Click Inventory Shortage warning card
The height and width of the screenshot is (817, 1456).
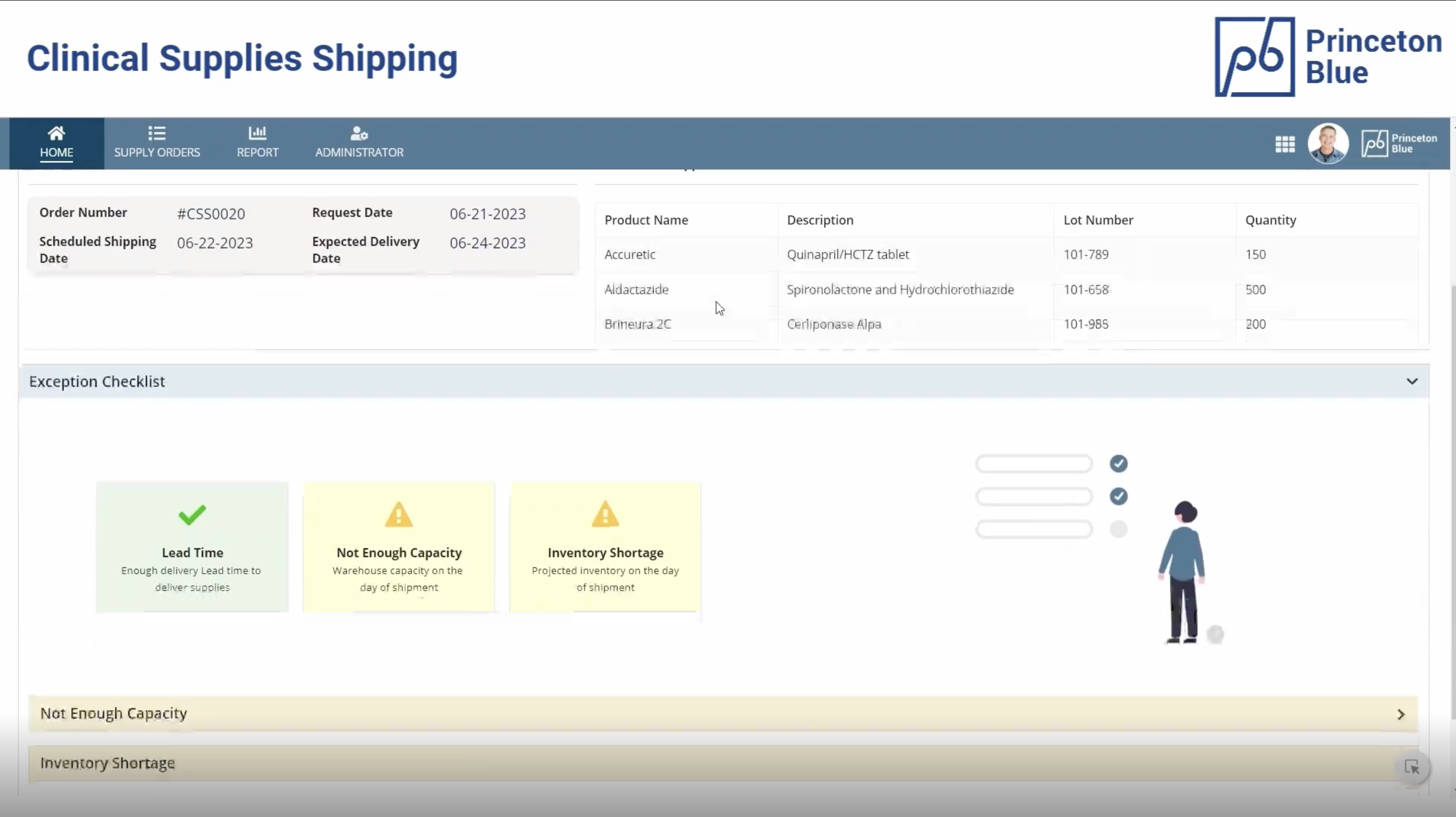(x=605, y=546)
